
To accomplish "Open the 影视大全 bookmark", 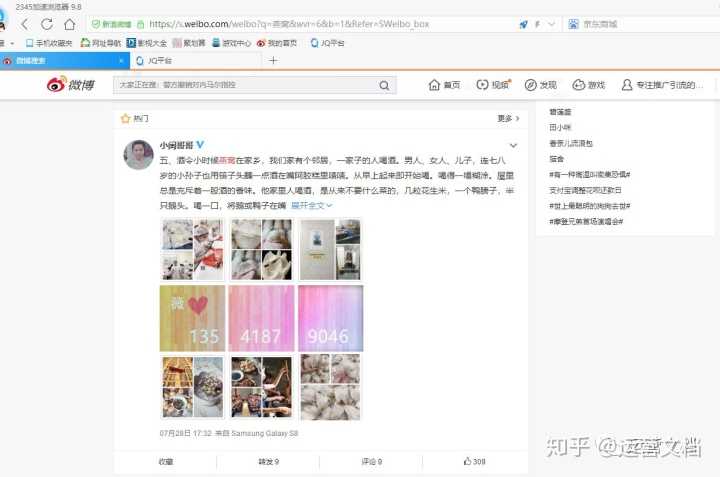I will (x=146, y=43).
